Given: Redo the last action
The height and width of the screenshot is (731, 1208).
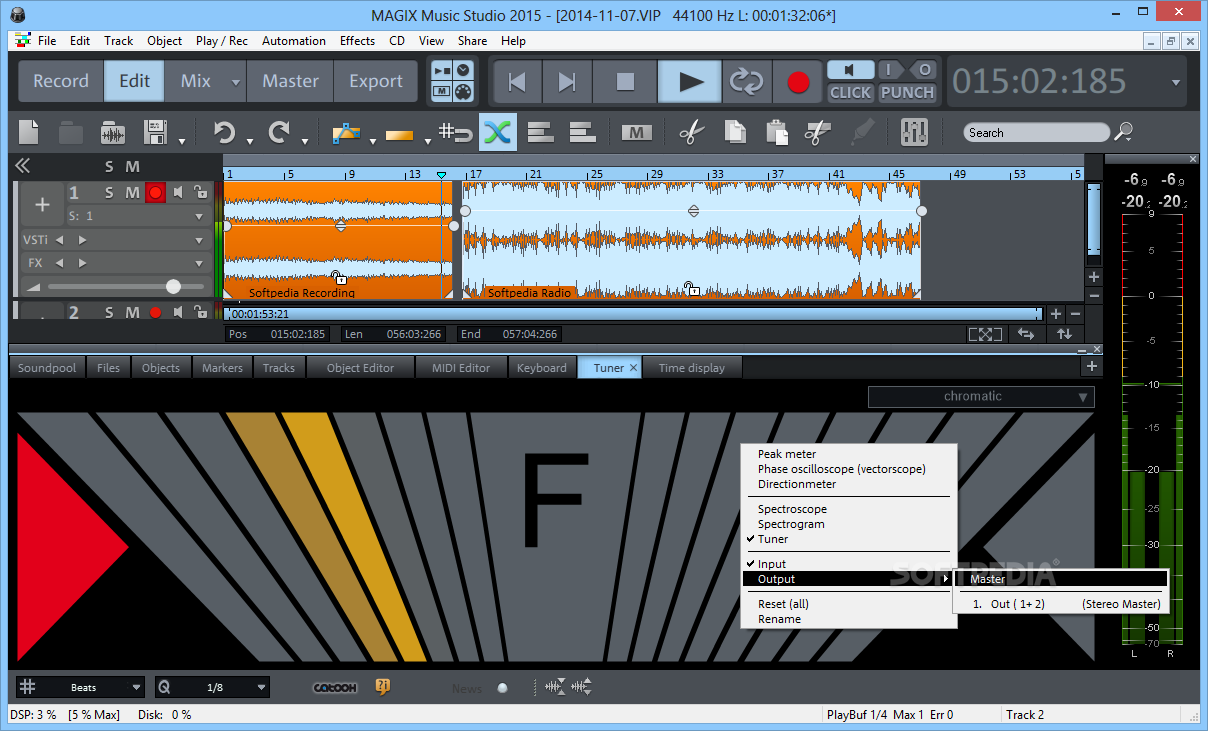Looking at the screenshot, I should pyautogui.click(x=280, y=132).
